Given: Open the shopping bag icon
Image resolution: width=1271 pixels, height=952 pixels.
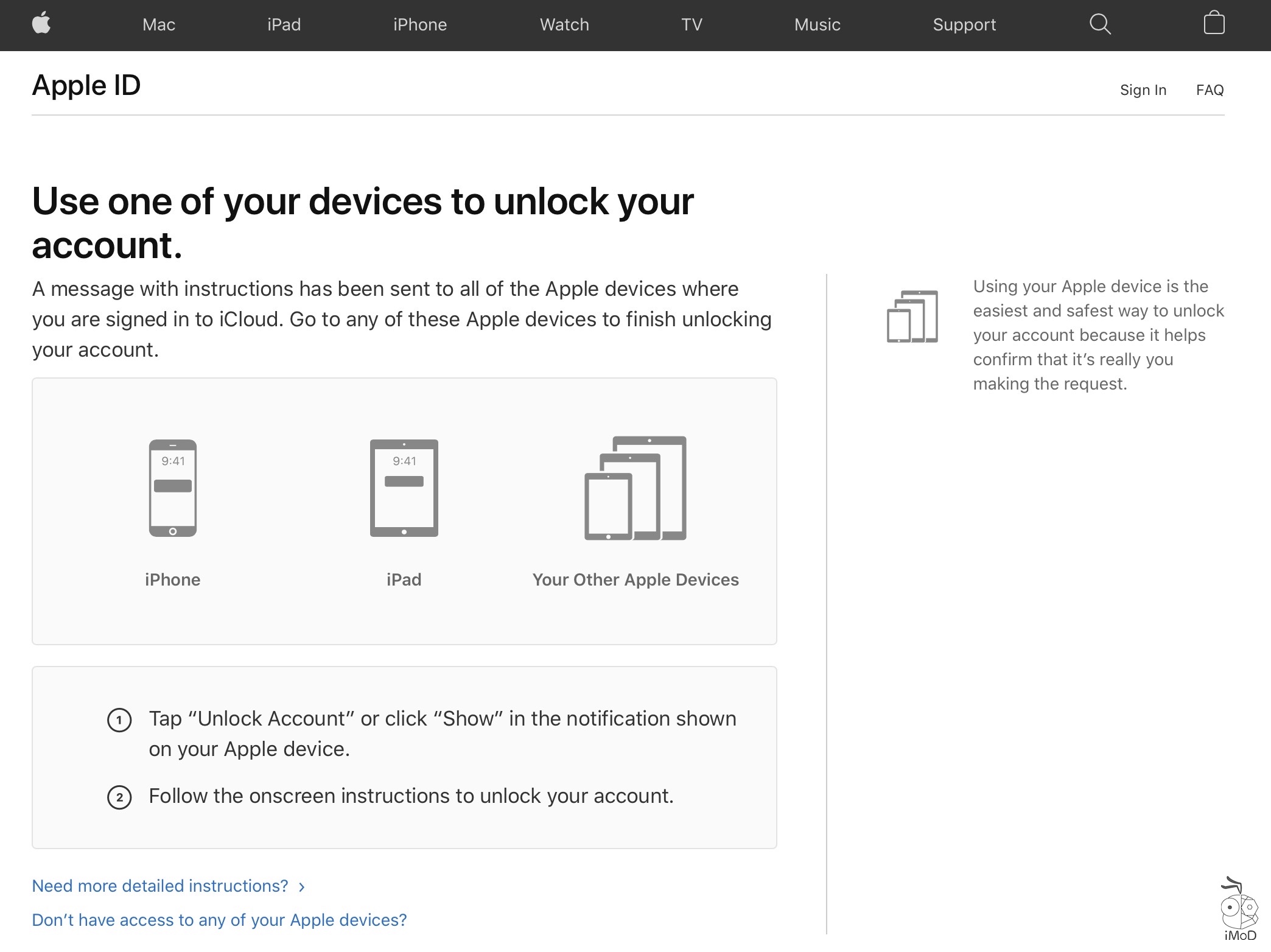Looking at the screenshot, I should (x=1214, y=23).
